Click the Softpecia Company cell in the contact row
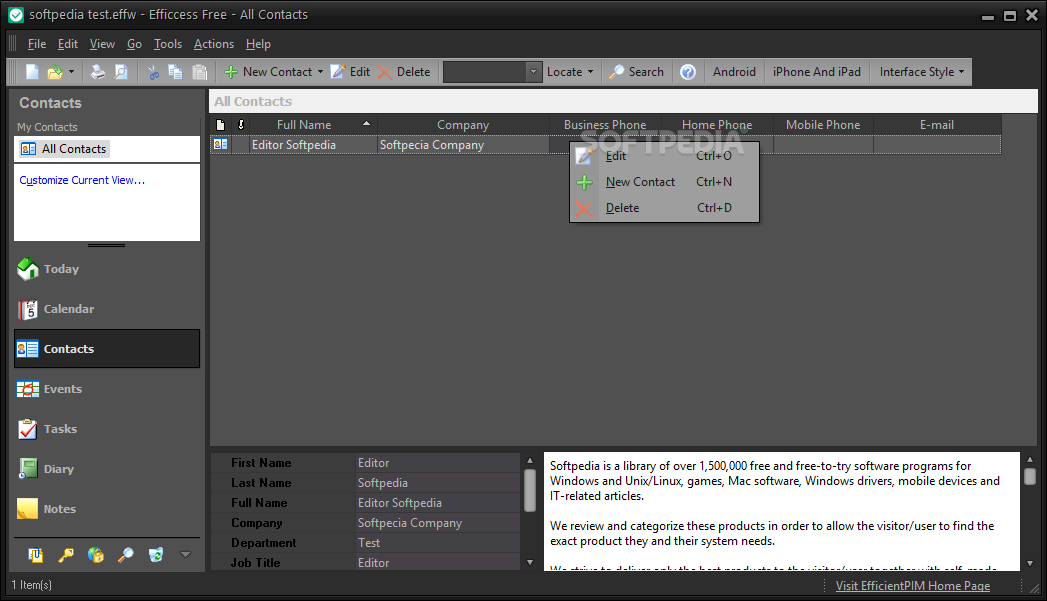The width and height of the screenshot is (1047, 601). coord(463,145)
